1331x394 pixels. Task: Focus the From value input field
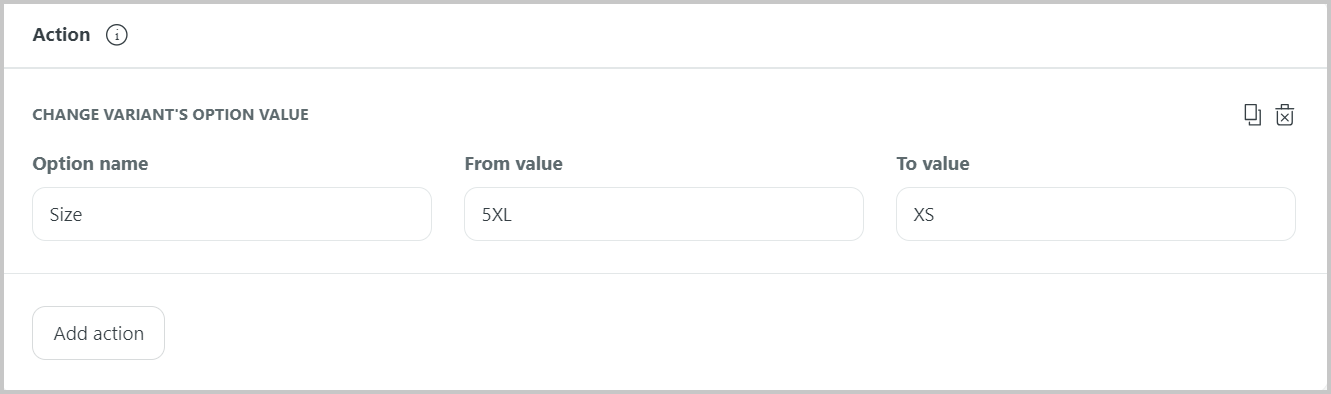coord(664,214)
